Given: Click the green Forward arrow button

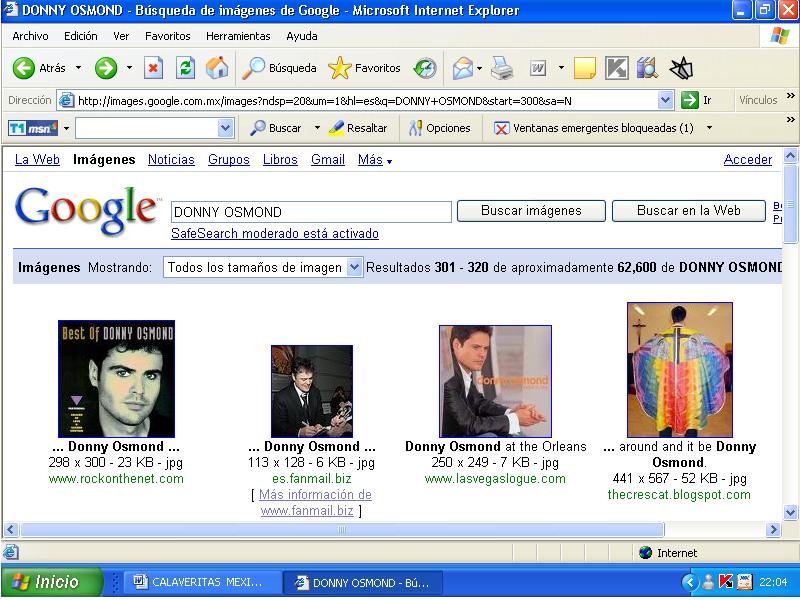Looking at the screenshot, I should (106, 68).
